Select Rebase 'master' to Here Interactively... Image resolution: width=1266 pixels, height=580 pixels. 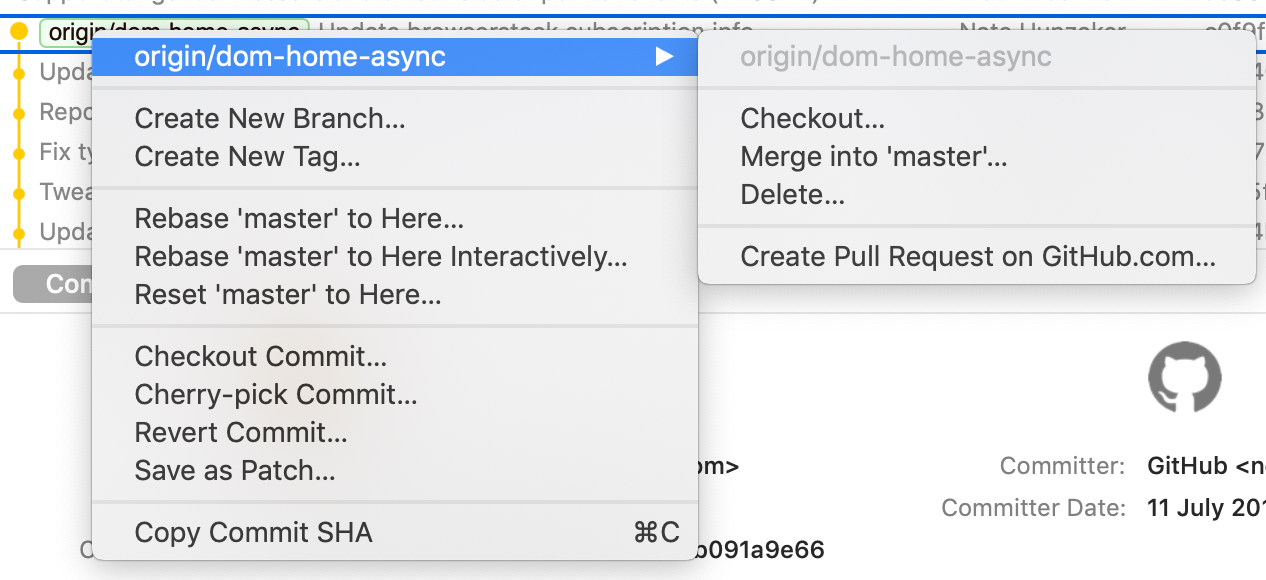394,256
